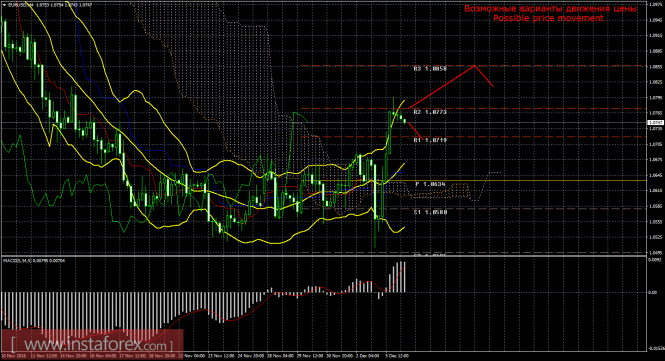
Task: Click the 5 Dec 12:00 time axis label
Action: click(x=396, y=356)
